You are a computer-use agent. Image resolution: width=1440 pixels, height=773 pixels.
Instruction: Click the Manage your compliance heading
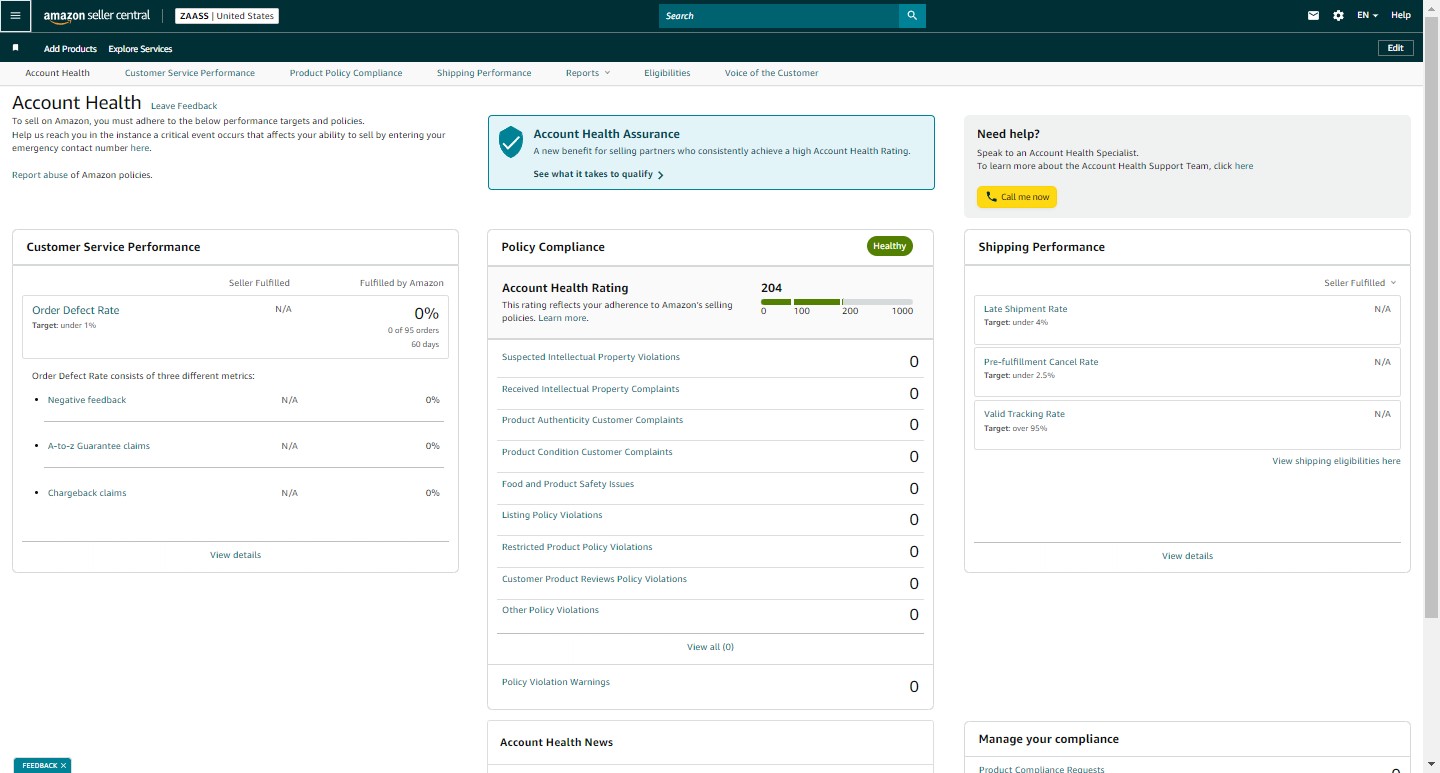(x=1048, y=739)
